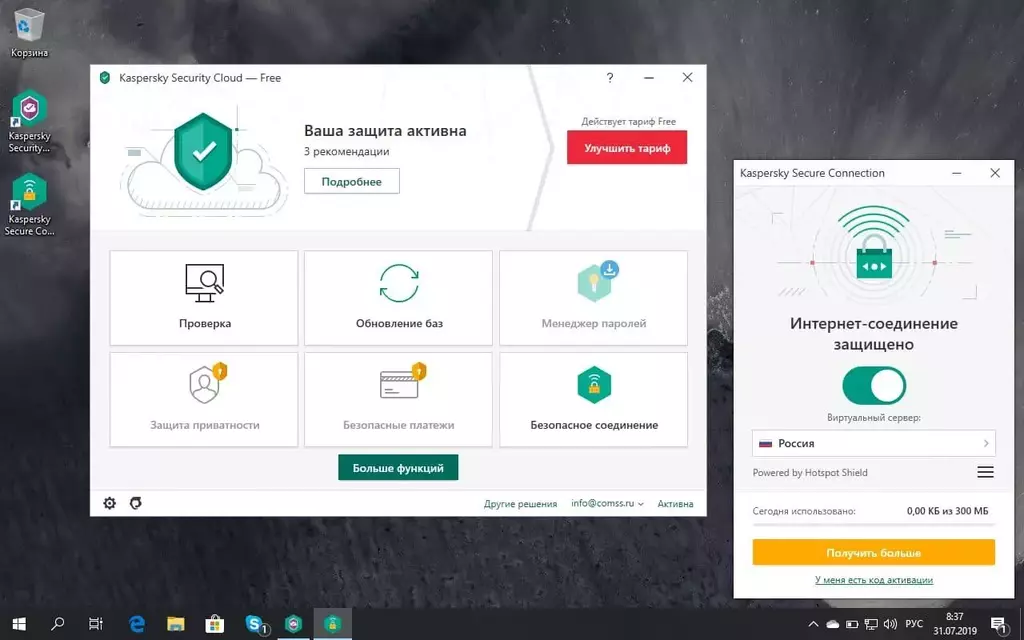Open File Explorer from the taskbar
The width and height of the screenshot is (1024, 640).
coord(176,624)
